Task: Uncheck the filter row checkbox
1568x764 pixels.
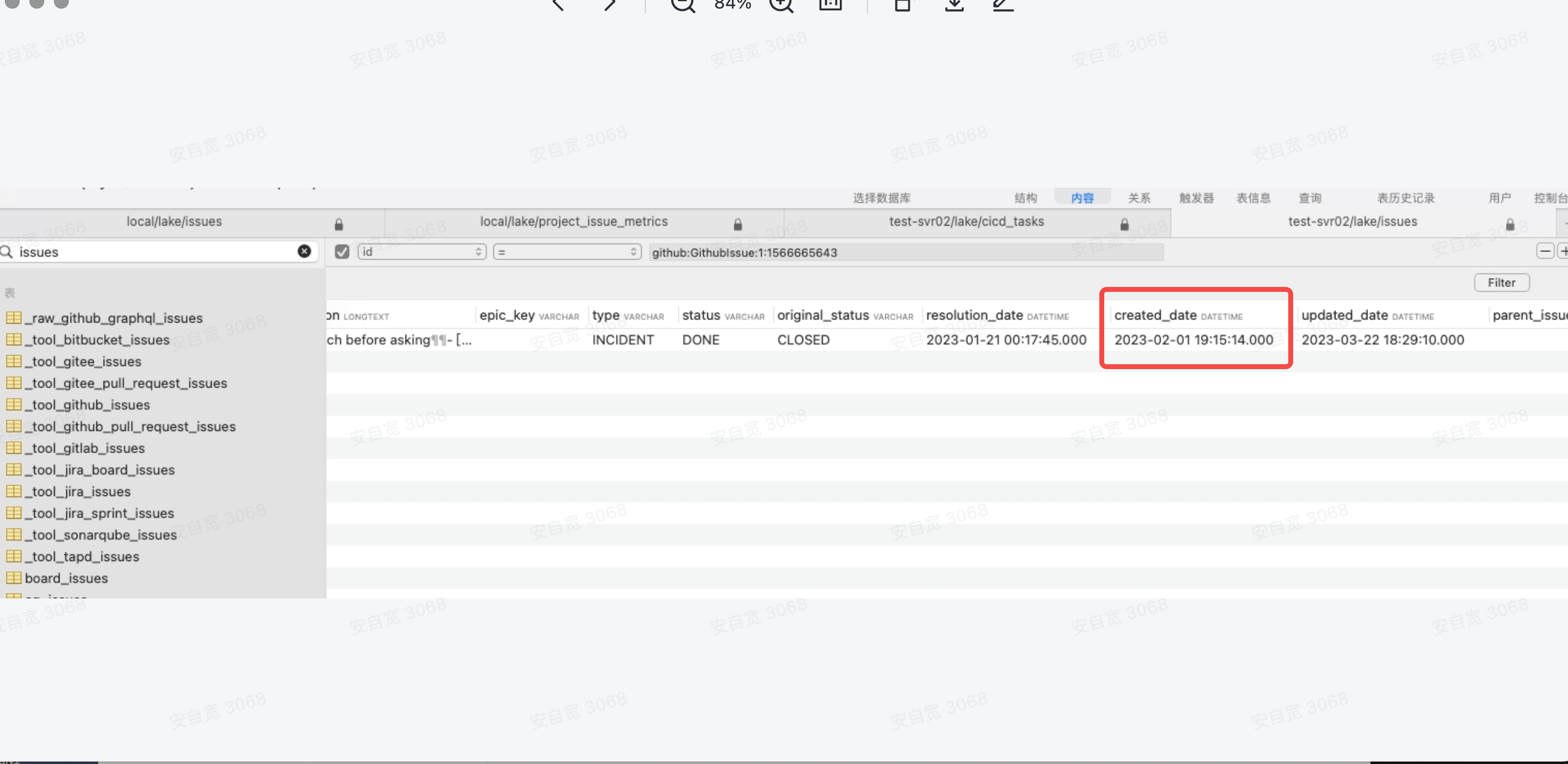Action: (x=342, y=252)
